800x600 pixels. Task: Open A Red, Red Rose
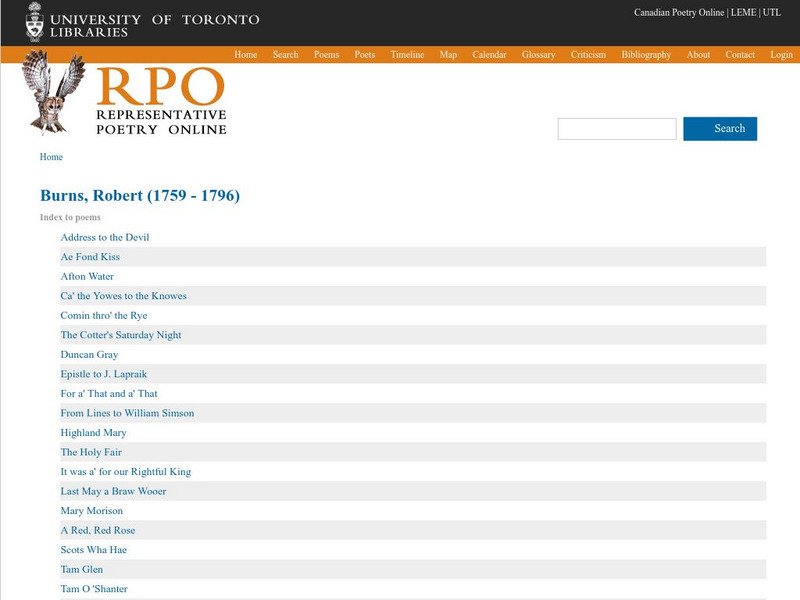coord(97,530)
